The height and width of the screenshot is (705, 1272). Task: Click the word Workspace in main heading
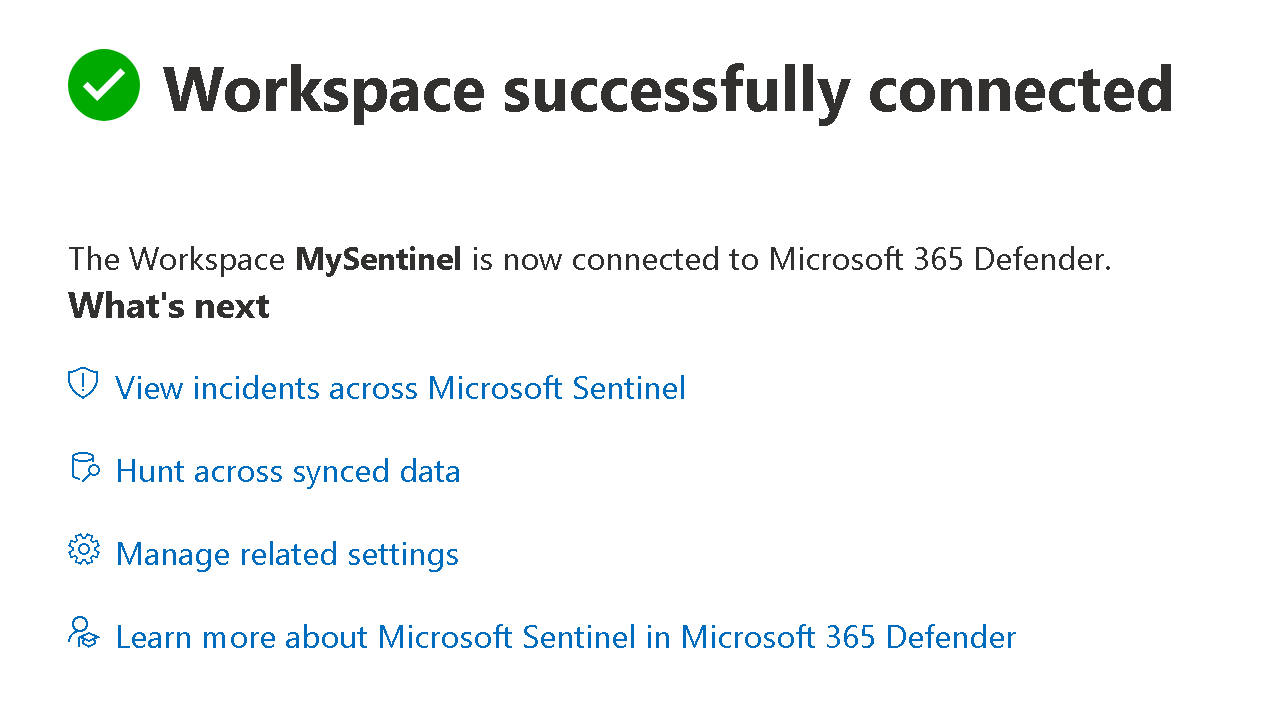[324, 89]
